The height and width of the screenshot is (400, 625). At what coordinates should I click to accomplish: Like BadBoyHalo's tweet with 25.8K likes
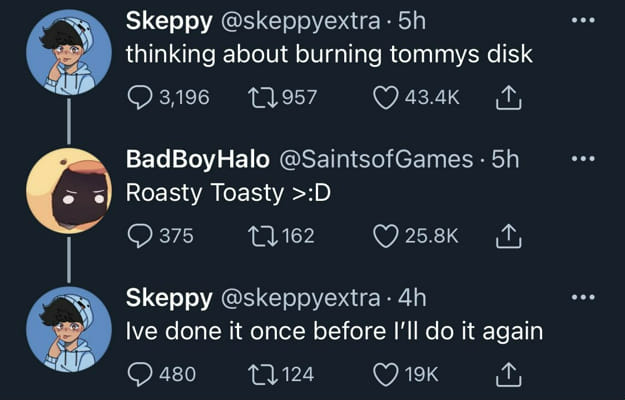point(385,235)
